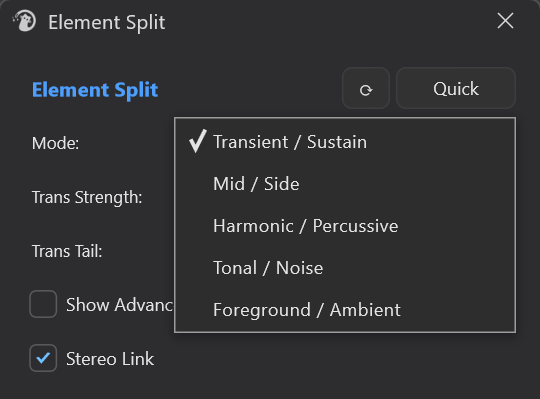This screenshot has width=540, height=399.
Task: Disable the Stereo Link checkbox
Action: [x=43, y=358]
